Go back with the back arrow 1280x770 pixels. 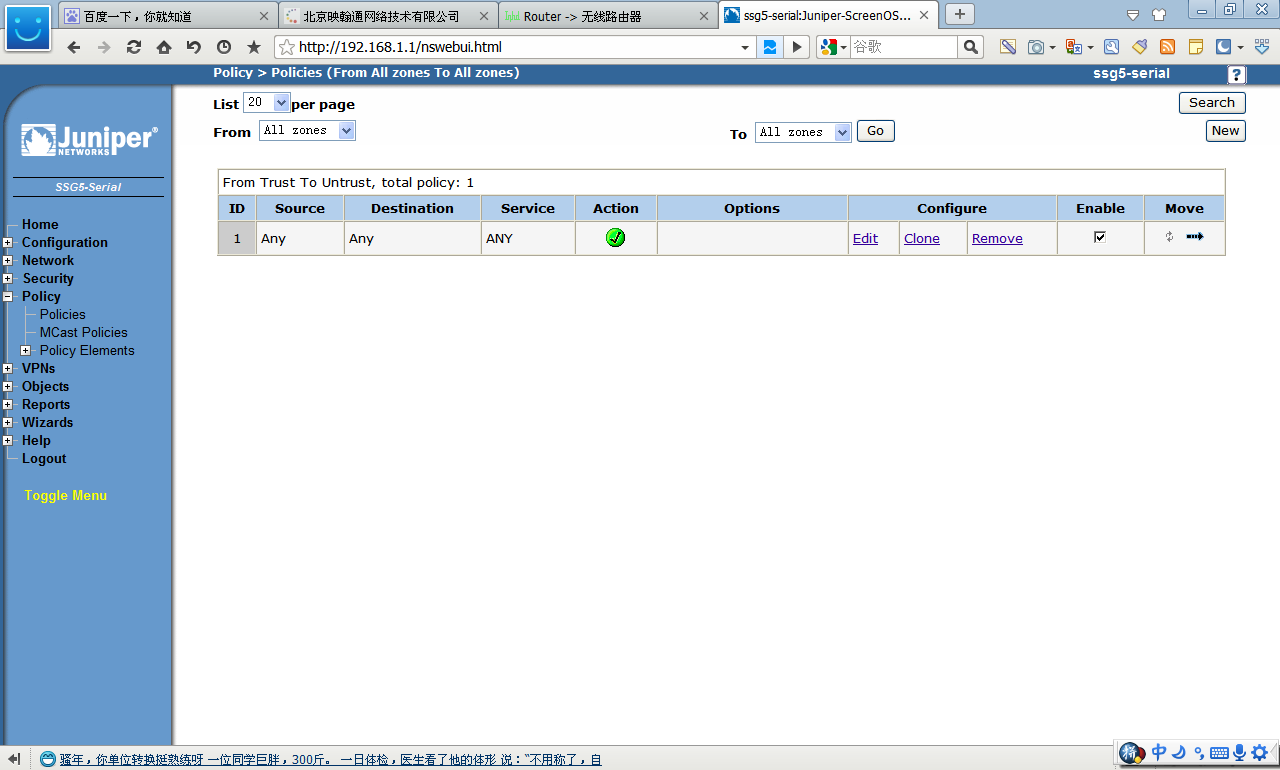(x=73, y=47)
